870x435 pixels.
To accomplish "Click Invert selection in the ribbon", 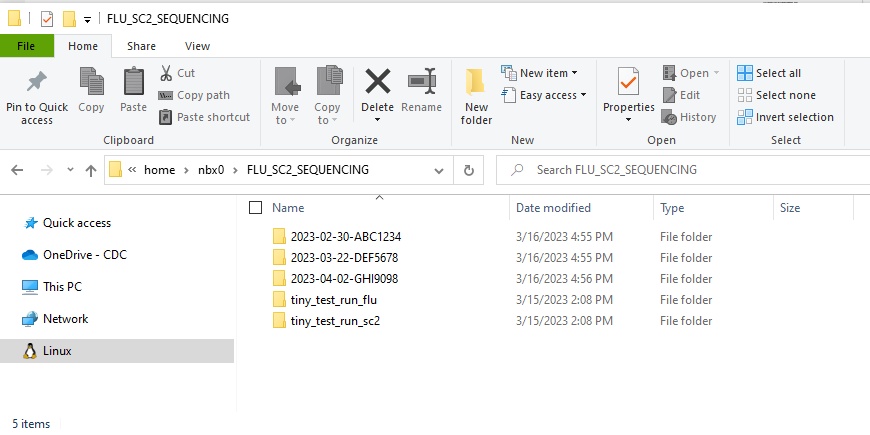I will [x=785, y=117].
